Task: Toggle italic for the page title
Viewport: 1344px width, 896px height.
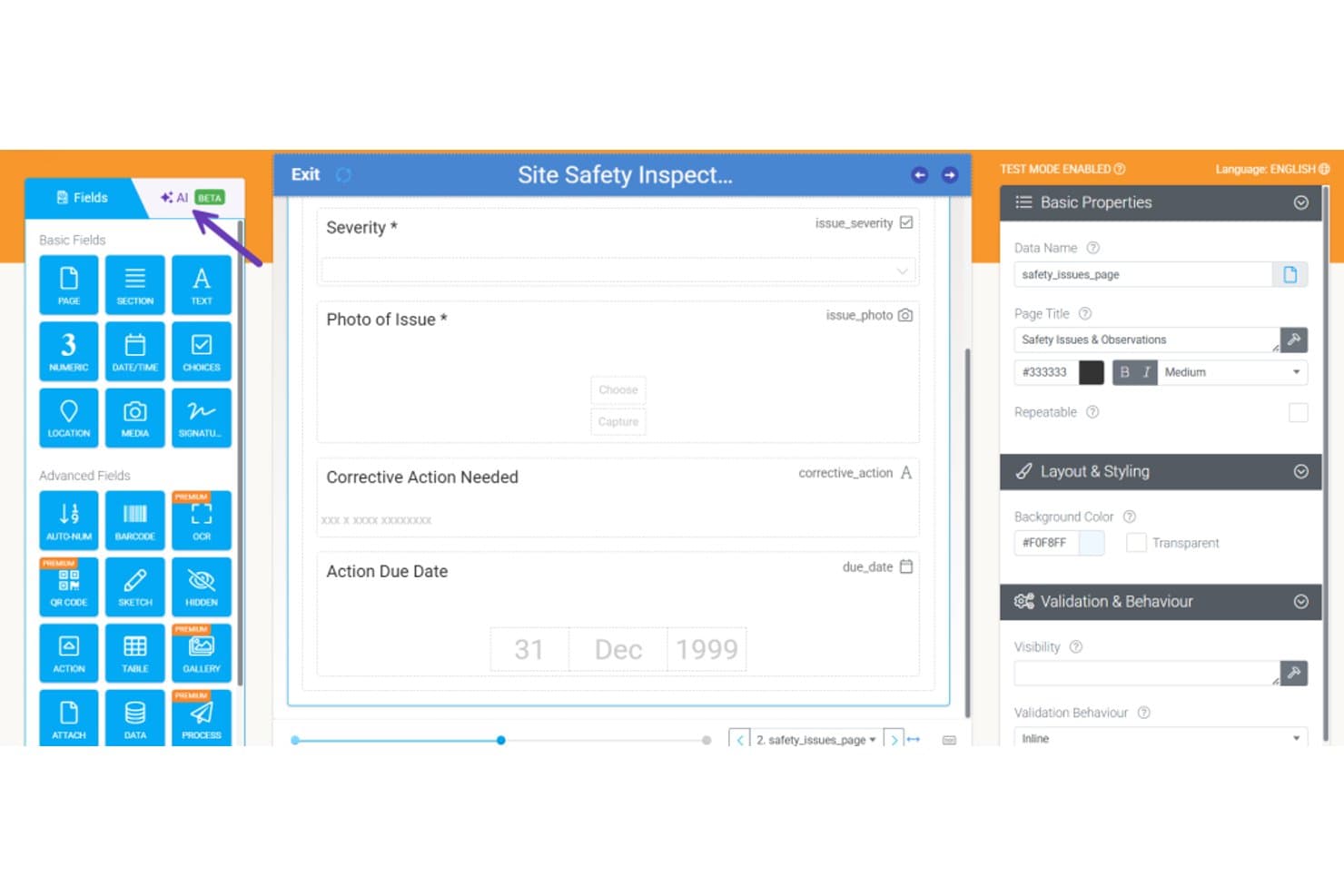Action: [1146, 372]
